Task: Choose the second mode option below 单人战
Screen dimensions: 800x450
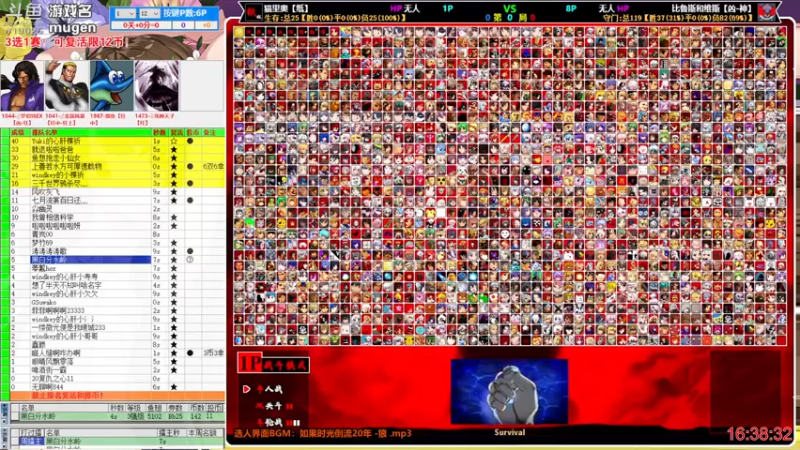Action: coord(274,406)
